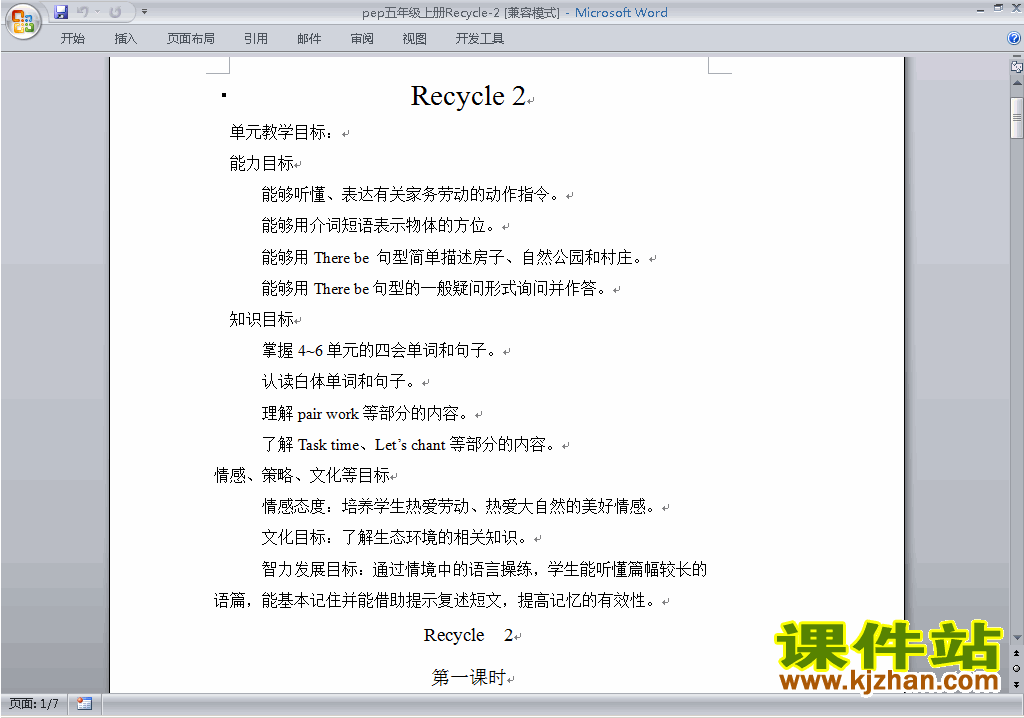This screenshot has width=1024, height=718.
Task: Click the Undo arrow icon
Action: (x=82, y=12)
